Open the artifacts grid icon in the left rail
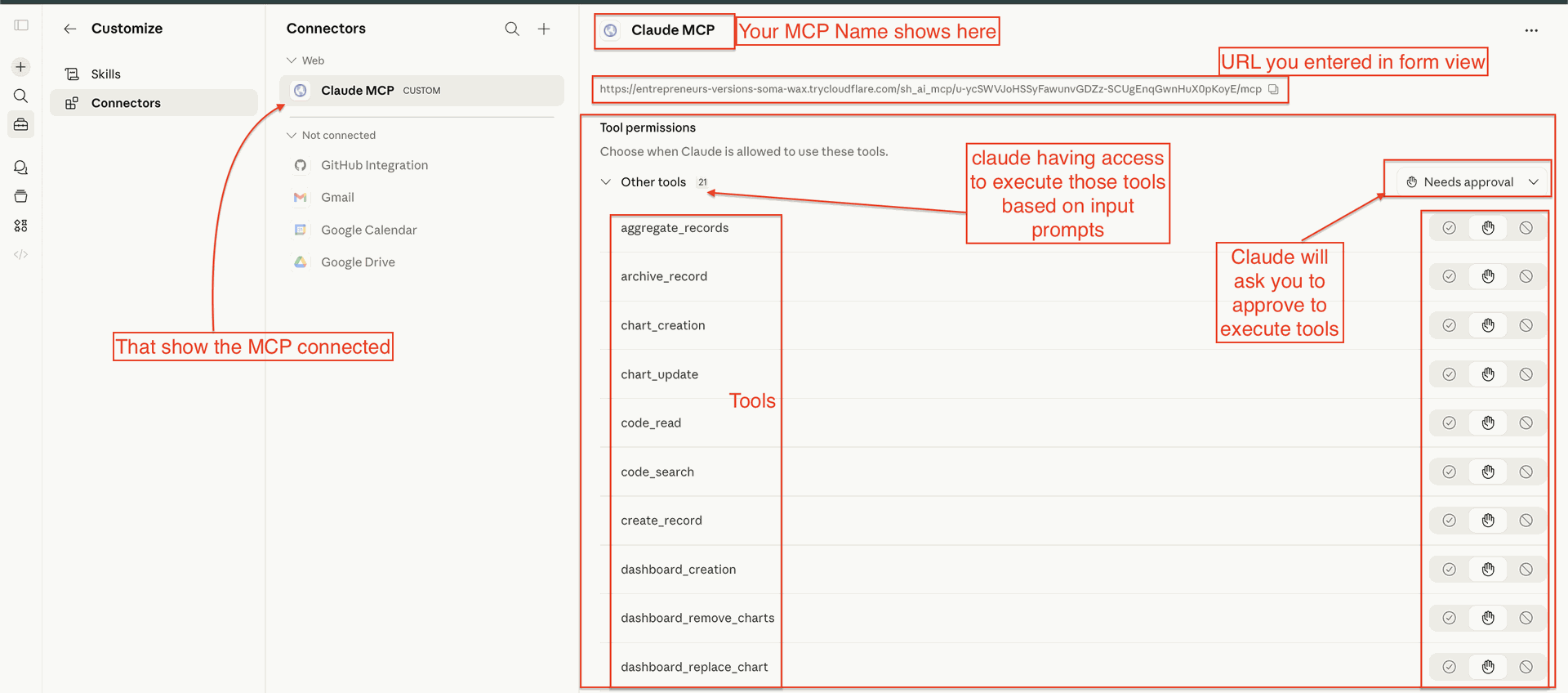 21,226
